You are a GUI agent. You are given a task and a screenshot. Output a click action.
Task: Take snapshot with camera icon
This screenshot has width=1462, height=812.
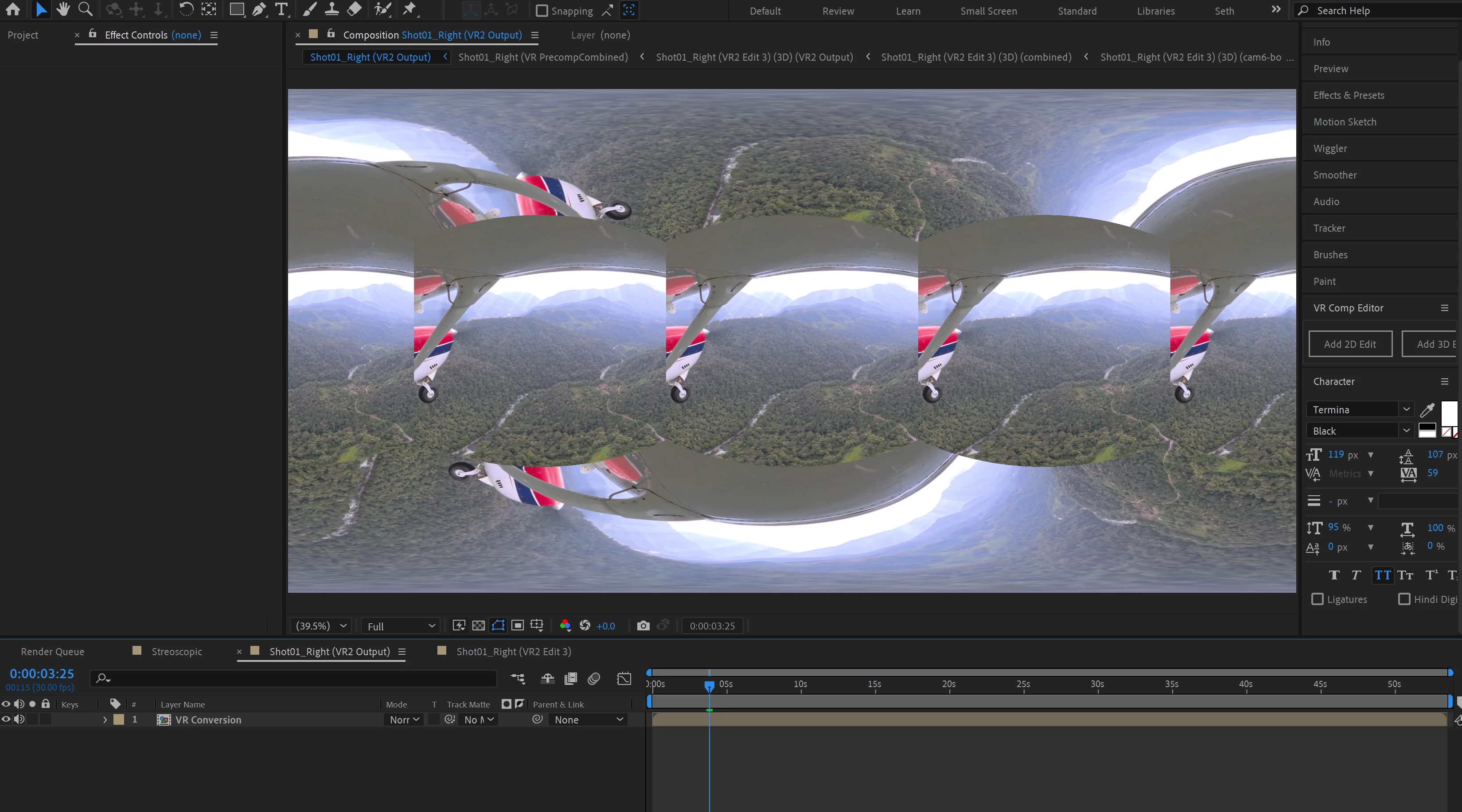tap(643, 626)
